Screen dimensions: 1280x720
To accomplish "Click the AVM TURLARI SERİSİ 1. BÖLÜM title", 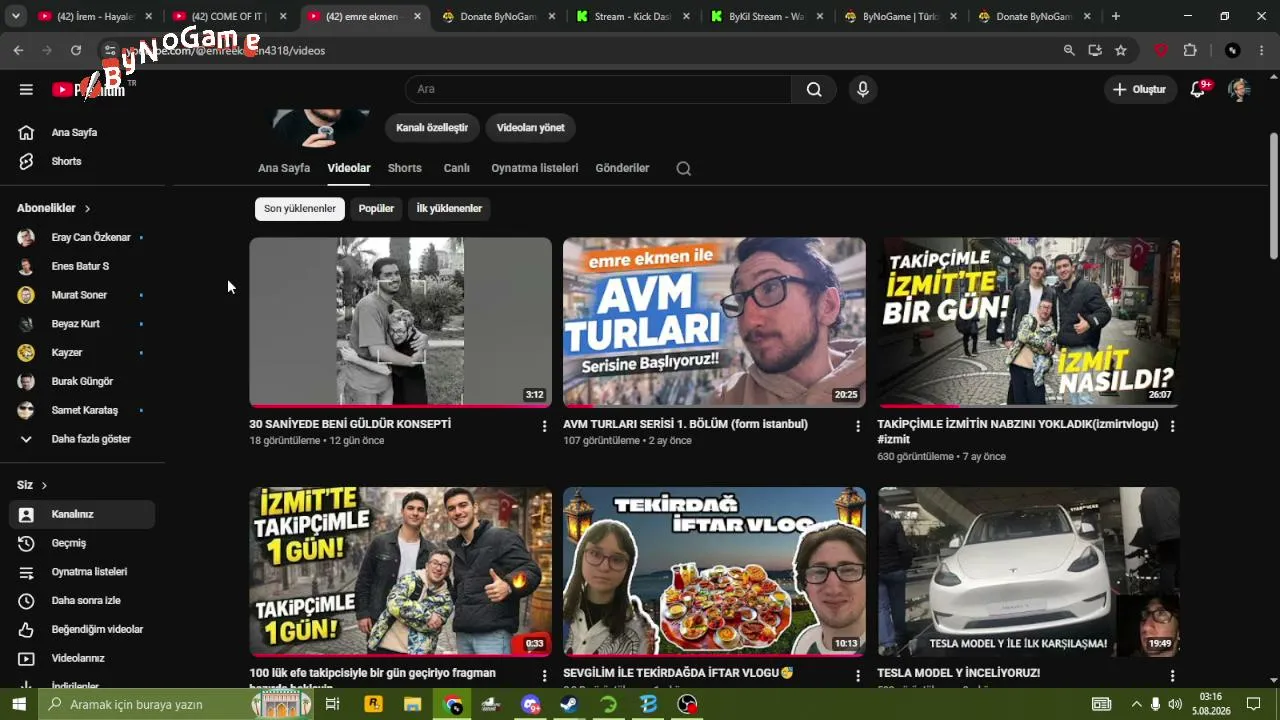I will (x=685, y=424).
